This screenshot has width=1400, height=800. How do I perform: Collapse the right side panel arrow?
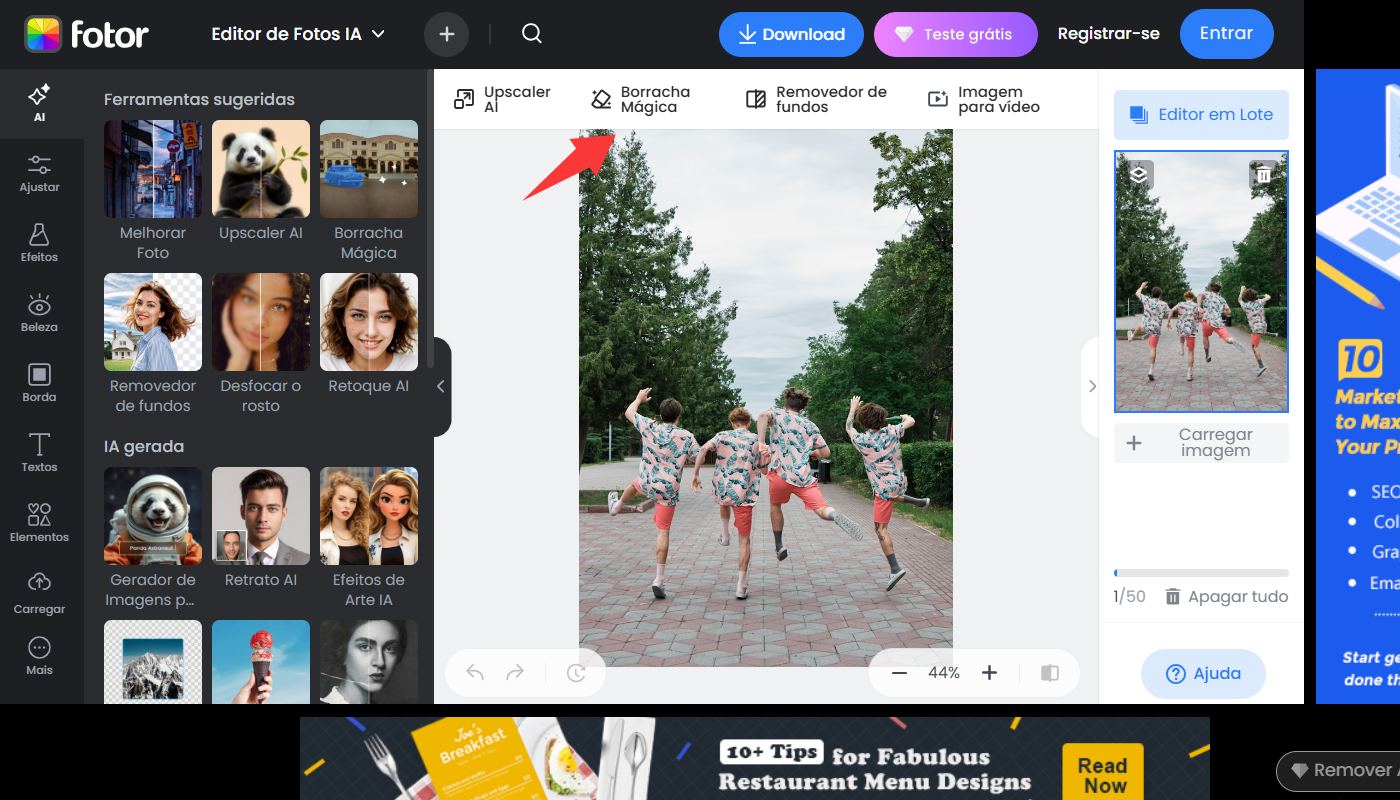pos(1092,387)
